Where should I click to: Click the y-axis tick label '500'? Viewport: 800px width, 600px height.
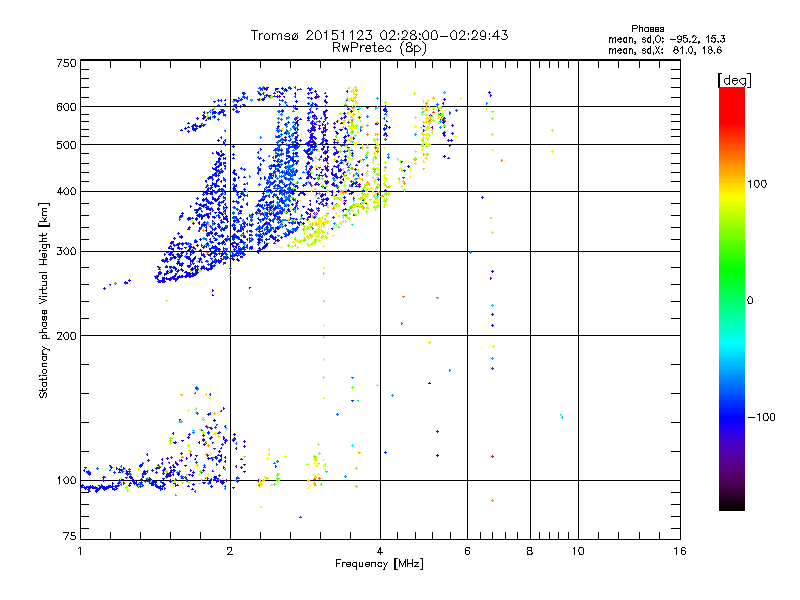point(67,145)
